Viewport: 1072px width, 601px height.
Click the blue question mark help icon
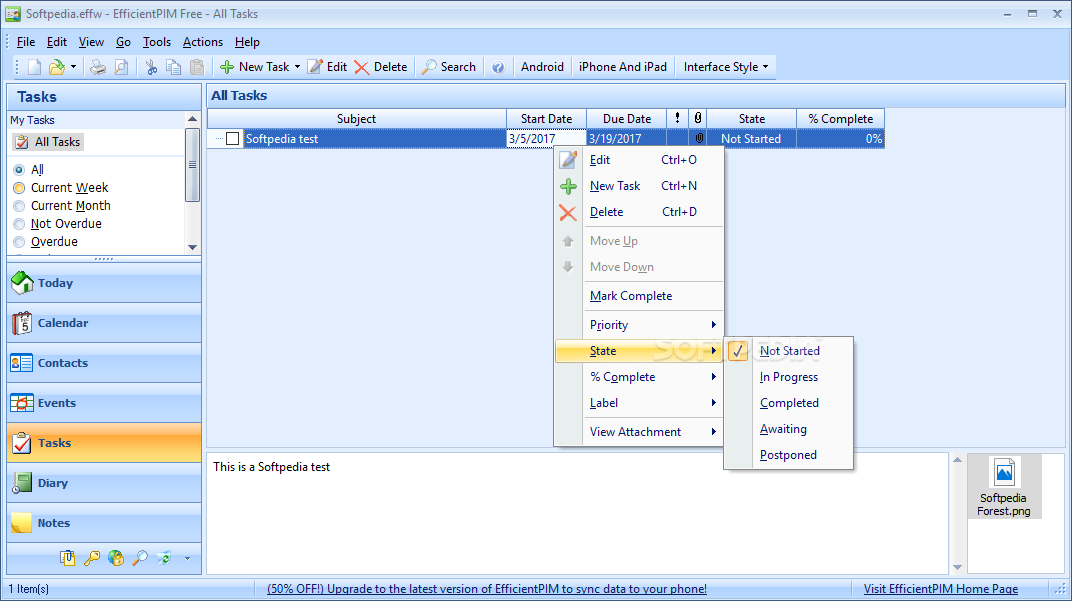(x=498, y=67)
